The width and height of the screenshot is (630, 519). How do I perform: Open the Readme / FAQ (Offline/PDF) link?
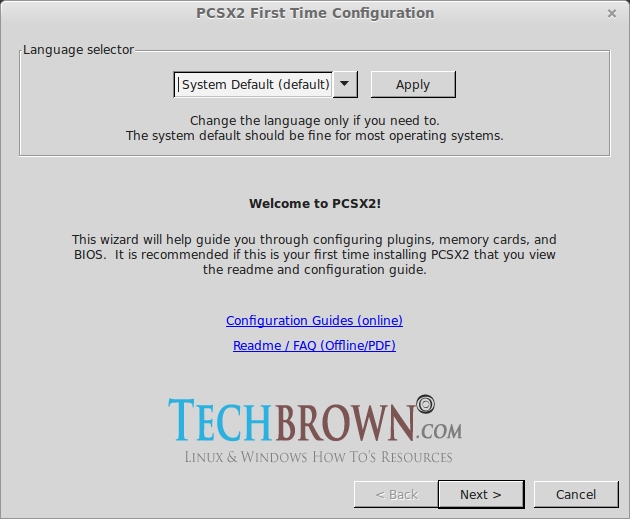click(314, 346)
